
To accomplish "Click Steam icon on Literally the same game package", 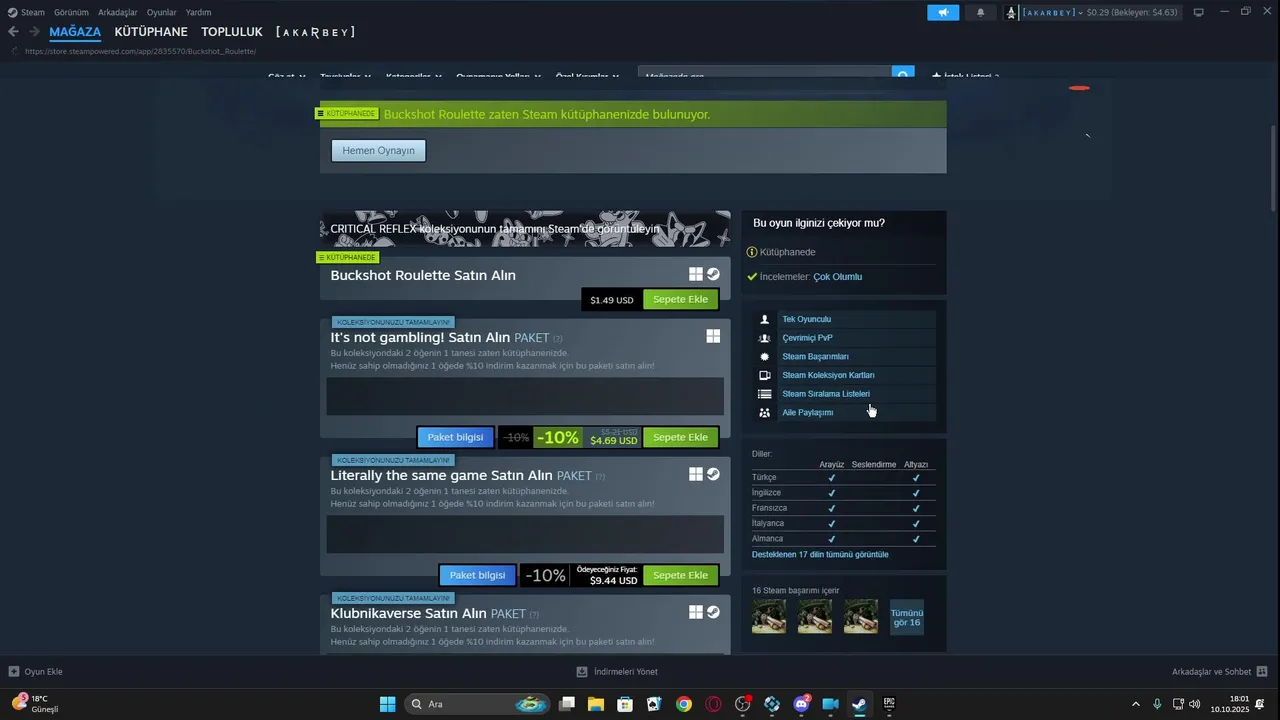I will click(713, 474).
